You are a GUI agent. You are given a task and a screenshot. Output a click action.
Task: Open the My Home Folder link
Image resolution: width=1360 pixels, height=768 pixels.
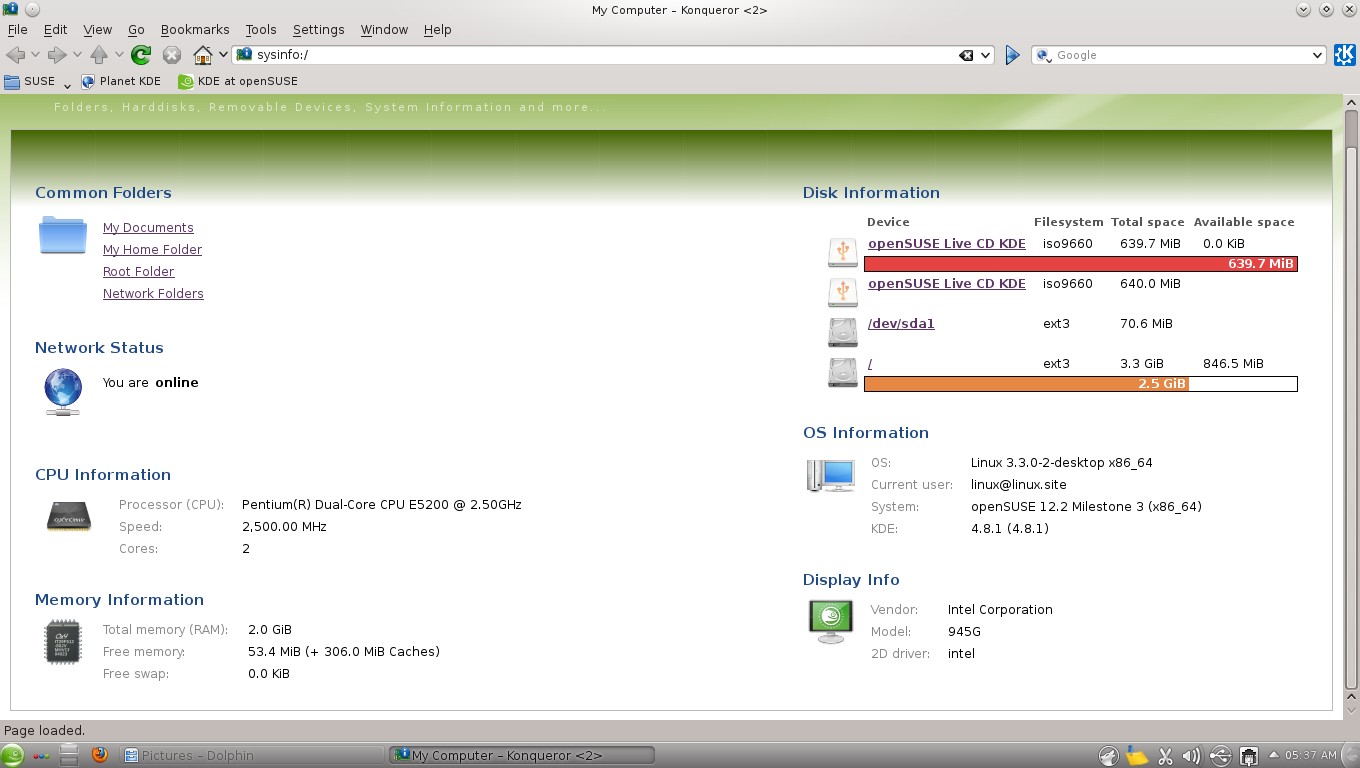click(x=152, y=250)
